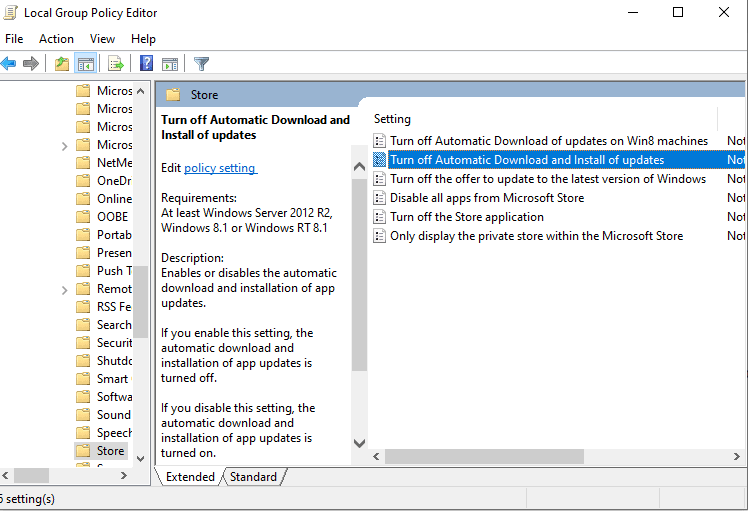Open Help with the question mark icon
Image resolution: width=748 pixels, height=511 pixels.
tap(146, 63)
